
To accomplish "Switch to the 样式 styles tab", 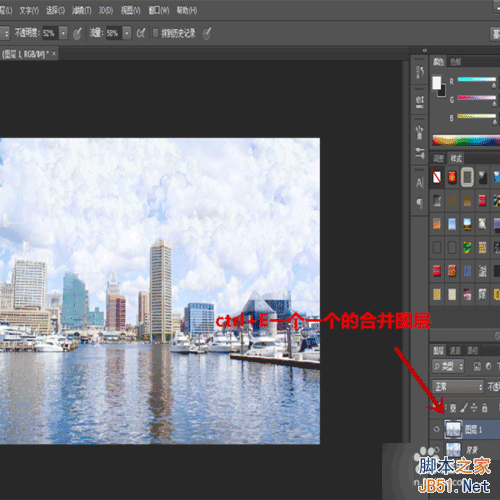I will [456, 159].
